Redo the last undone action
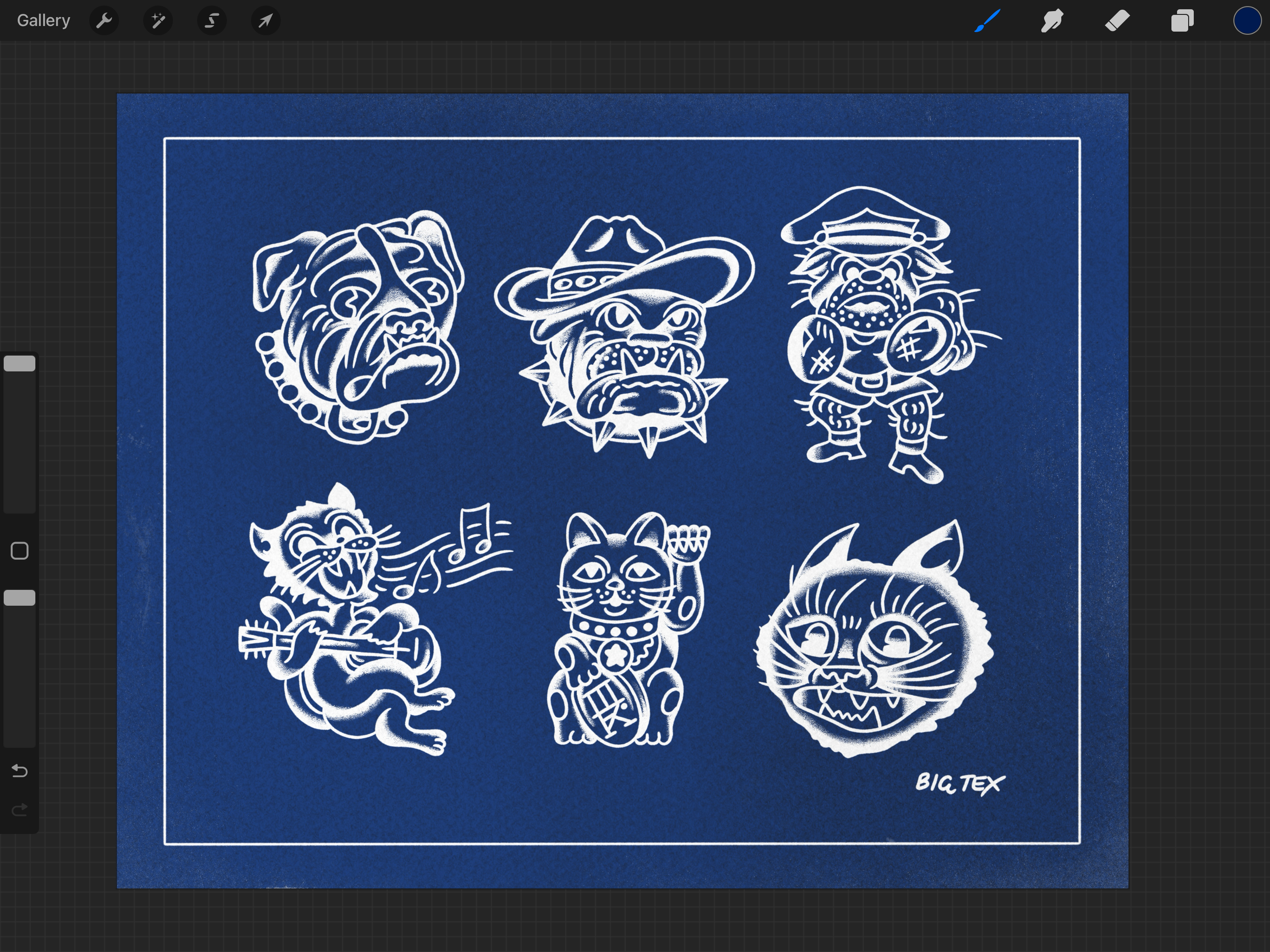The height and width of the screenshot is (952, 1270). pos(19,810)
